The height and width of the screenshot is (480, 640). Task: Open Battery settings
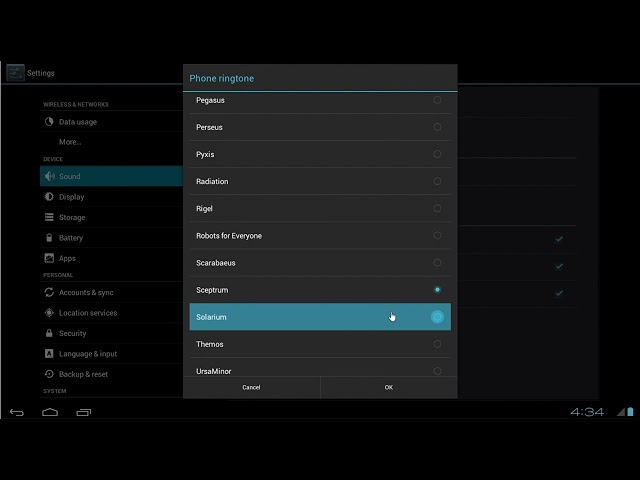111,238
